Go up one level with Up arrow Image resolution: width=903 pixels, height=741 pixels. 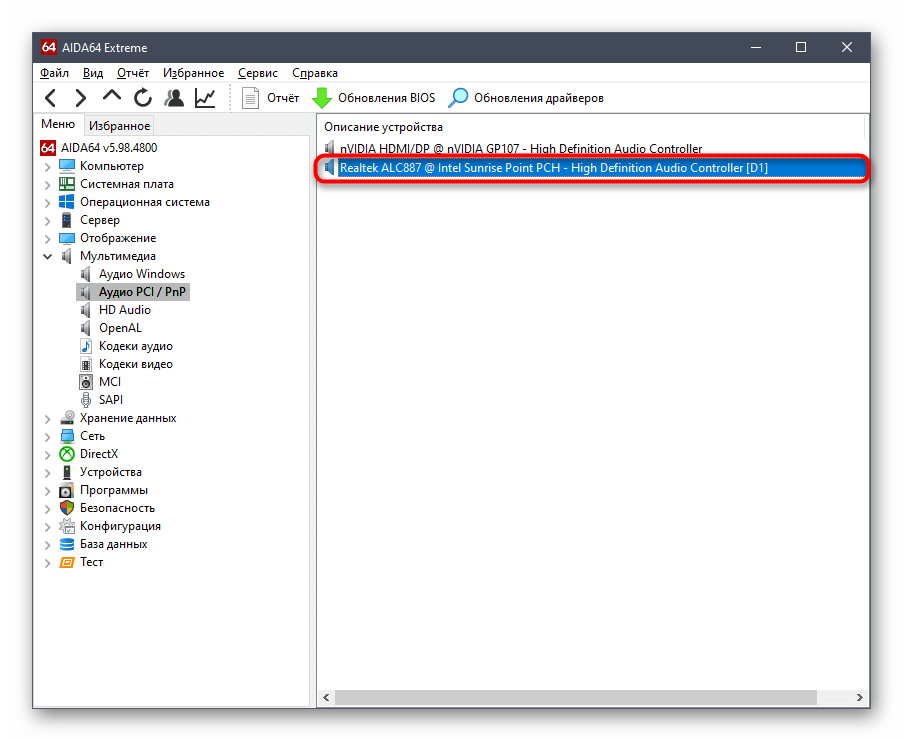point(112,96)
